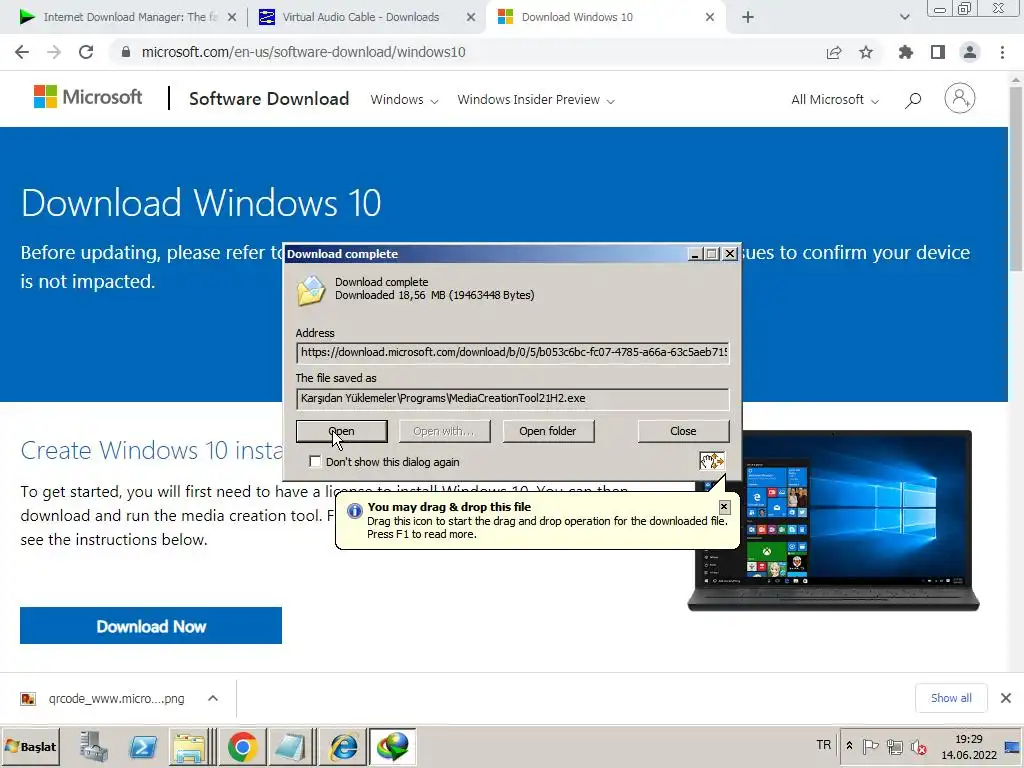Viewport: 1024px width, 768px height.
Task: Click the muted volume tray icon
Action: [919, 746]
